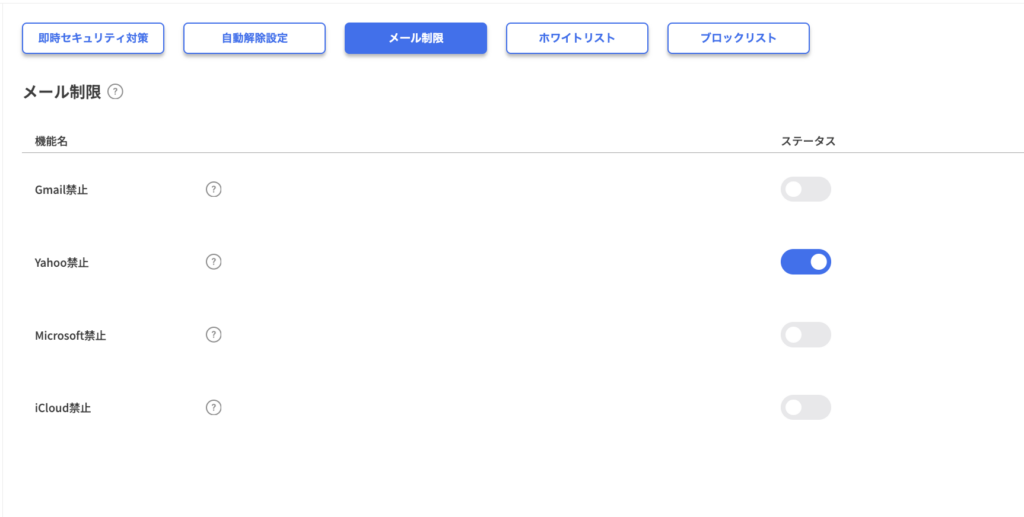
Task: Select the メール制限 tab
Action: [x=415, y=38]
